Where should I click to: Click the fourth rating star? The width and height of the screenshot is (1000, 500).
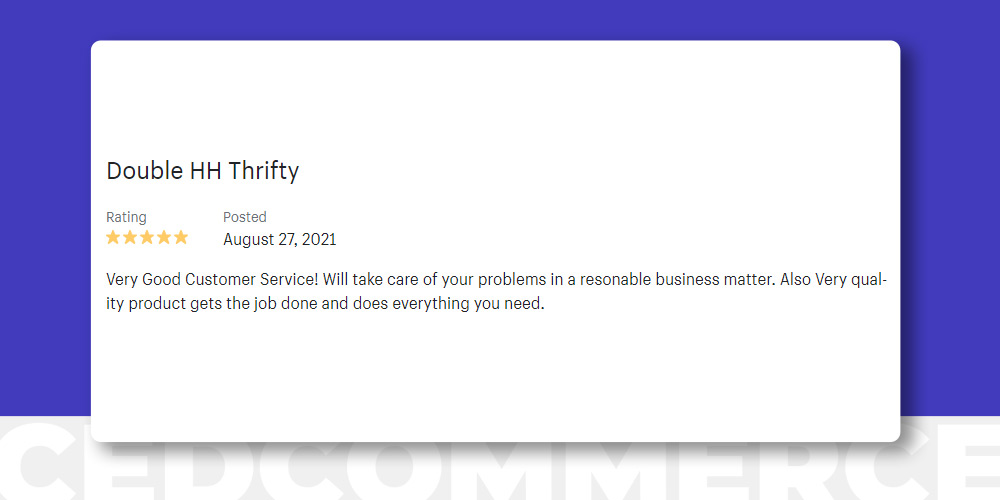click(164, 238)
